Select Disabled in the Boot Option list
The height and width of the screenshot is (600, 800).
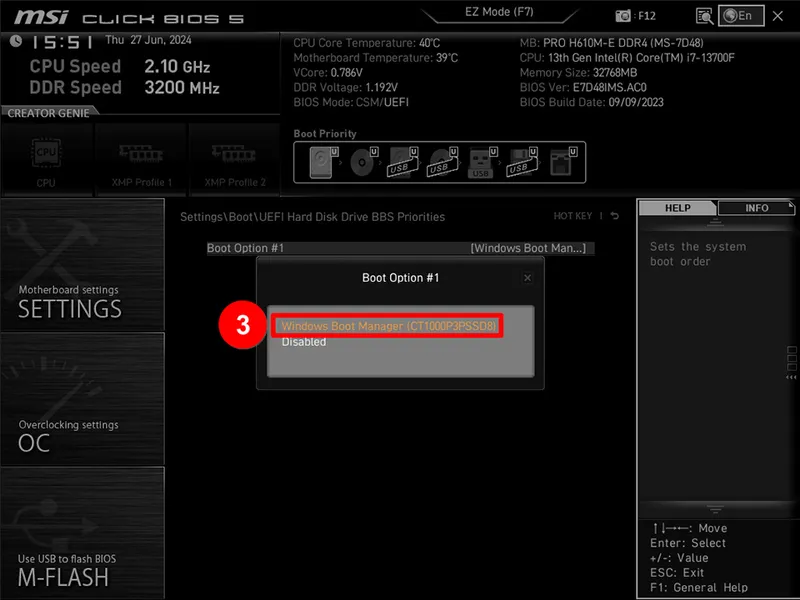pos(304,342)
